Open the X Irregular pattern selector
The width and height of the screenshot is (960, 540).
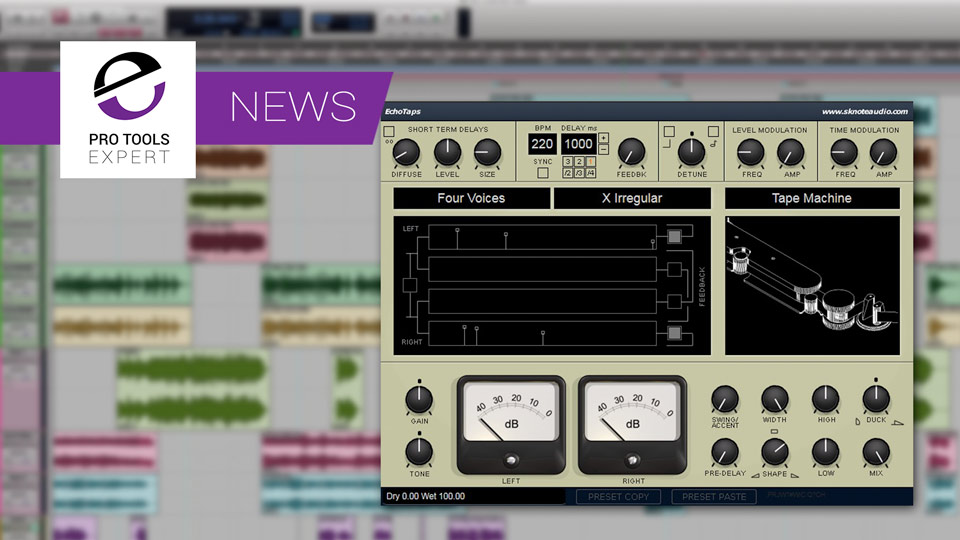(x=632, y=198)
